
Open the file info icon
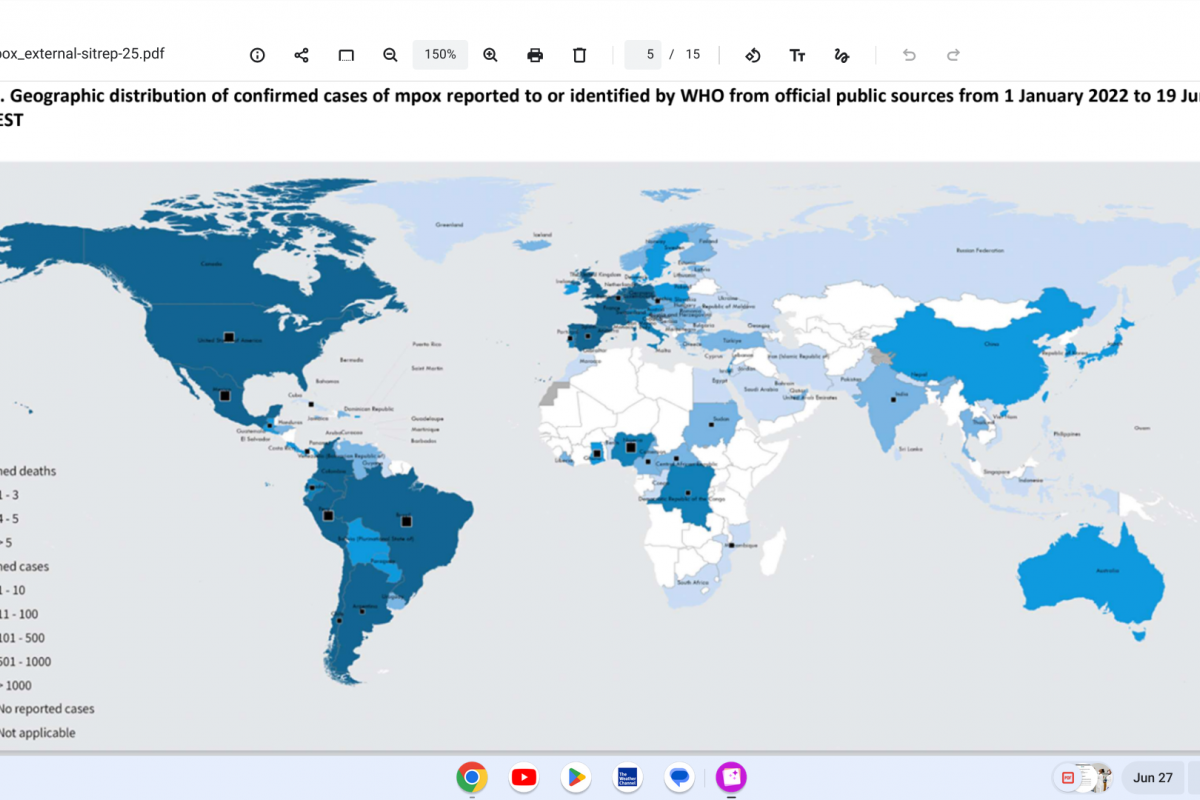(257, 55)
